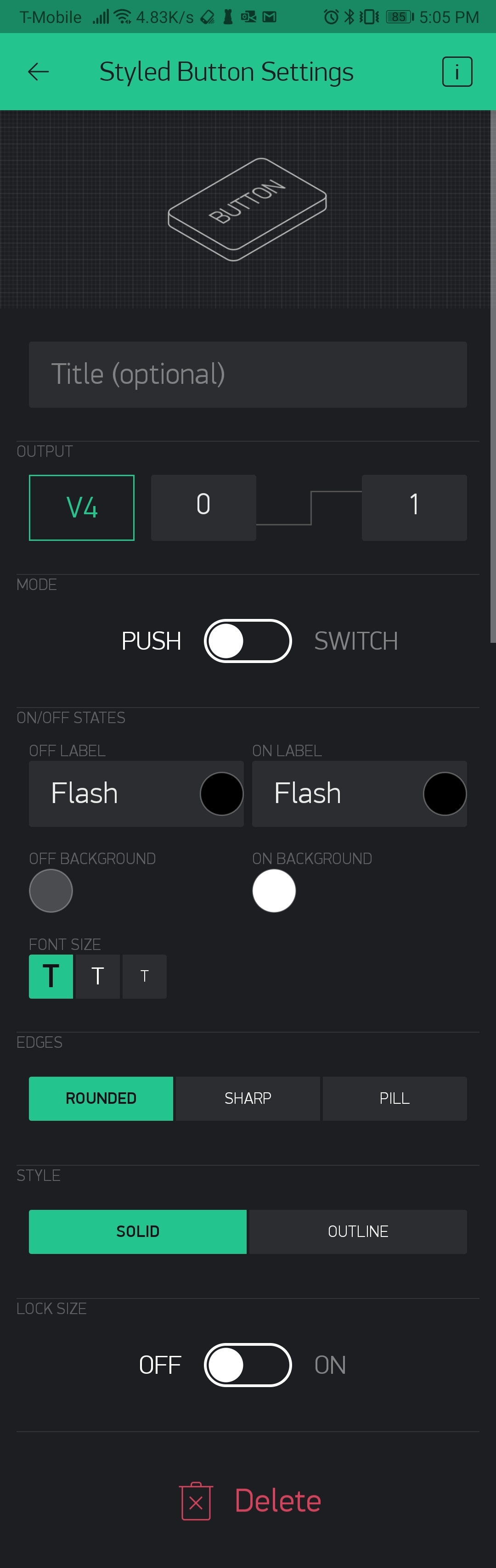Viewport: 496px width, 1568px height.
Task: Choose the ROUNDED edges option
Action: (x=101, y=1098)
